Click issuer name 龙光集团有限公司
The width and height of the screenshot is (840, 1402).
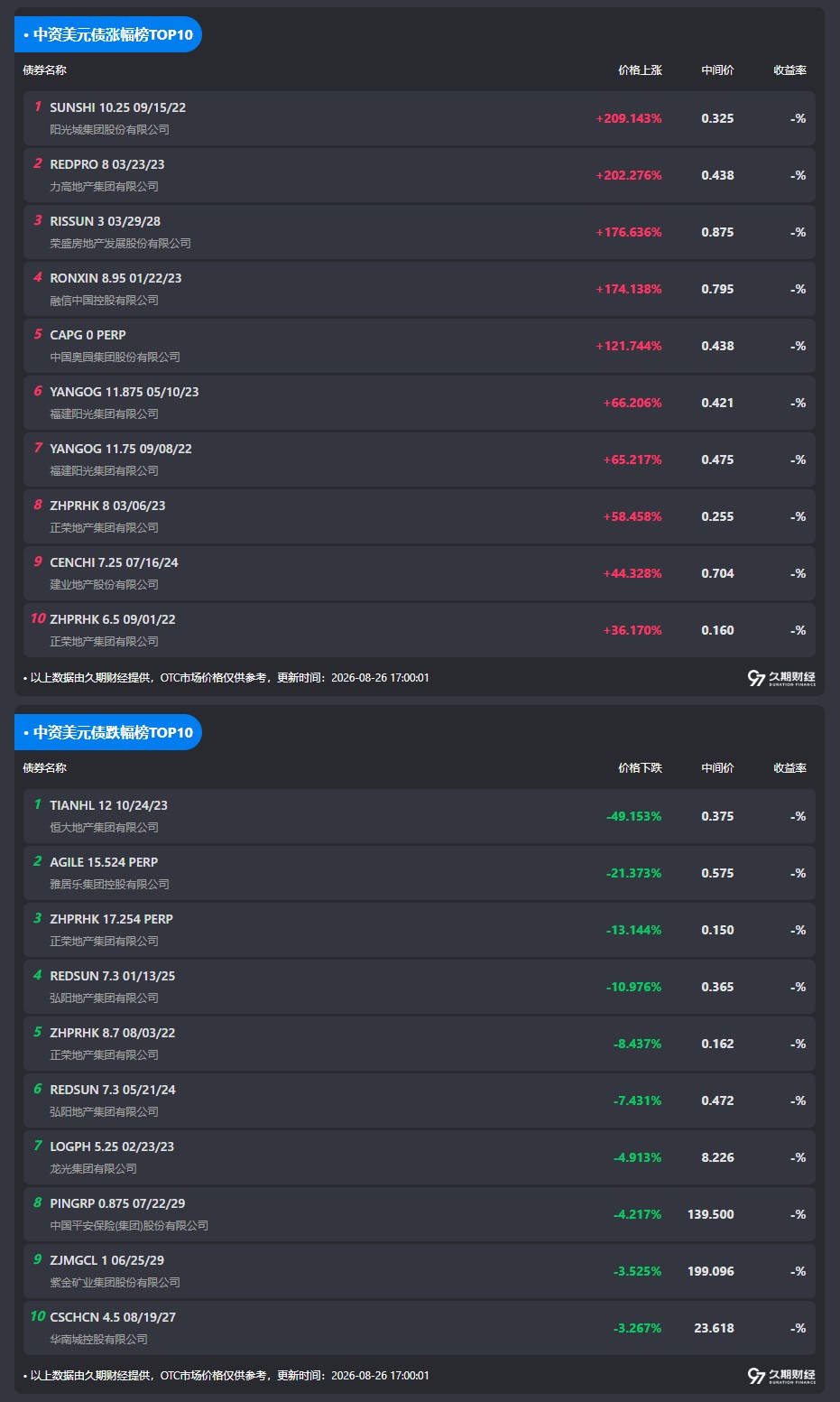click(93, 1169)
